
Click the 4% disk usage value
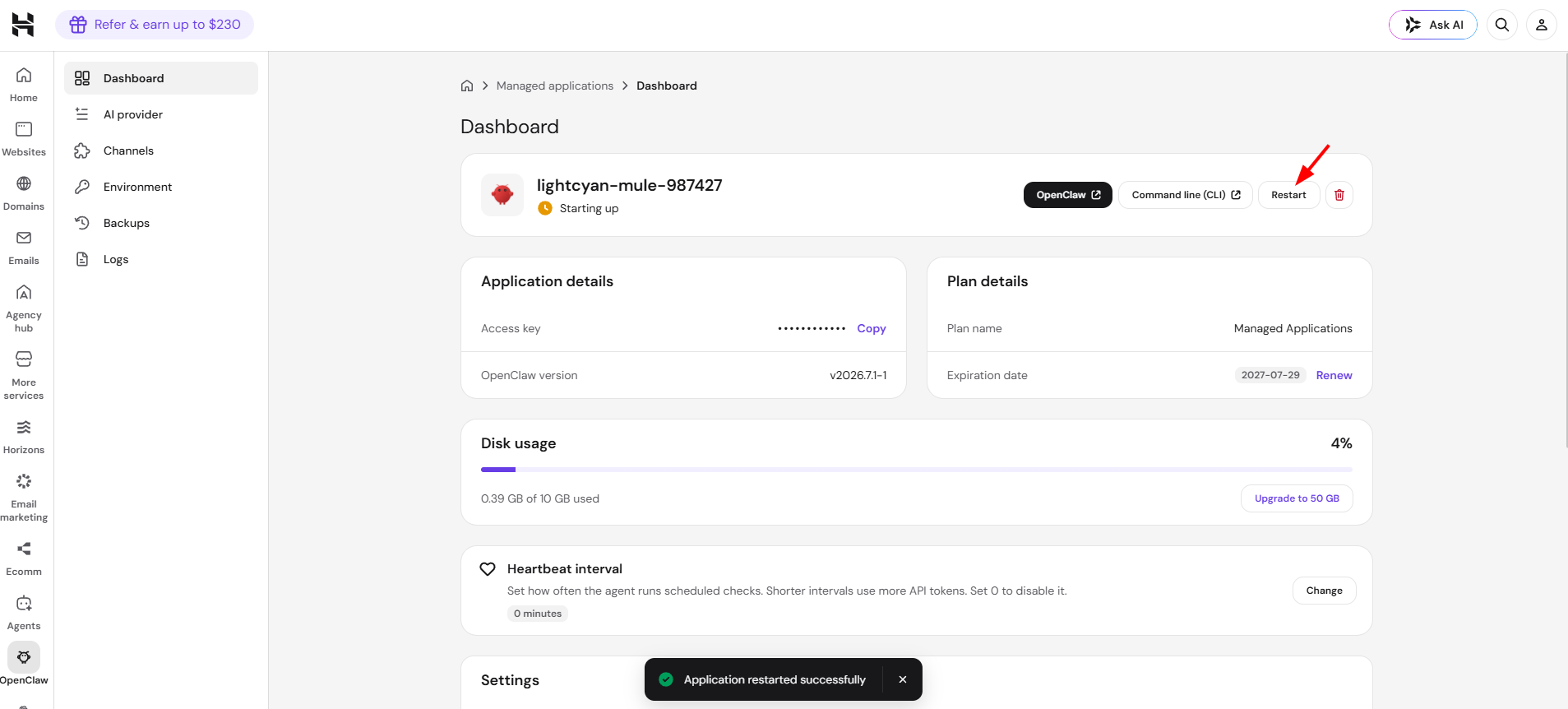coord(1342,443)
